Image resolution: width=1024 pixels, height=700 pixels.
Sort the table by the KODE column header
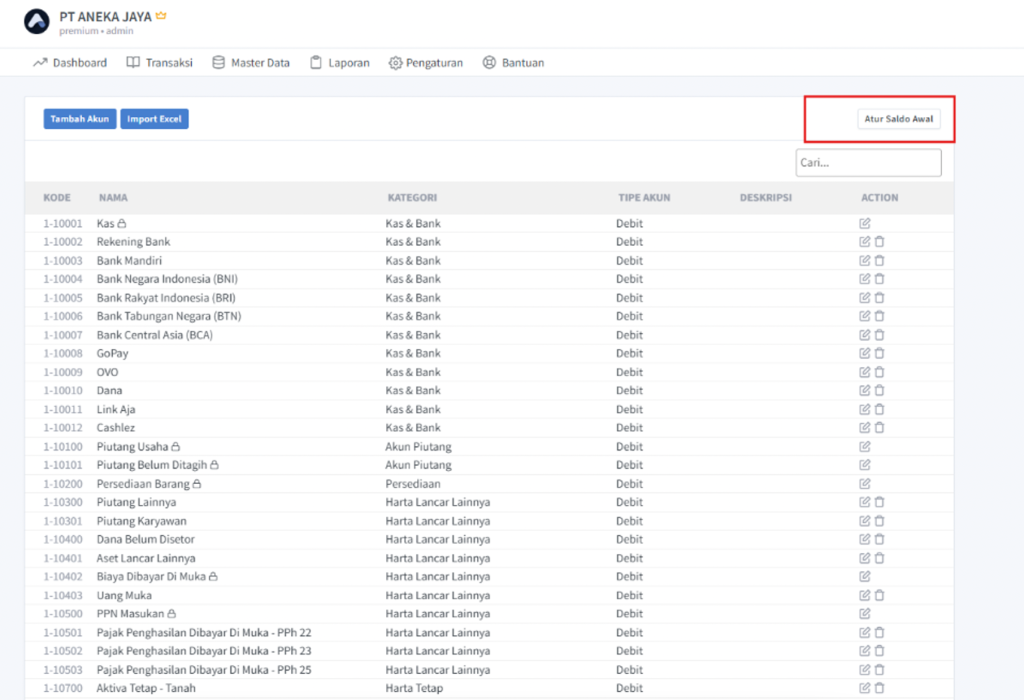coord(57,198)
